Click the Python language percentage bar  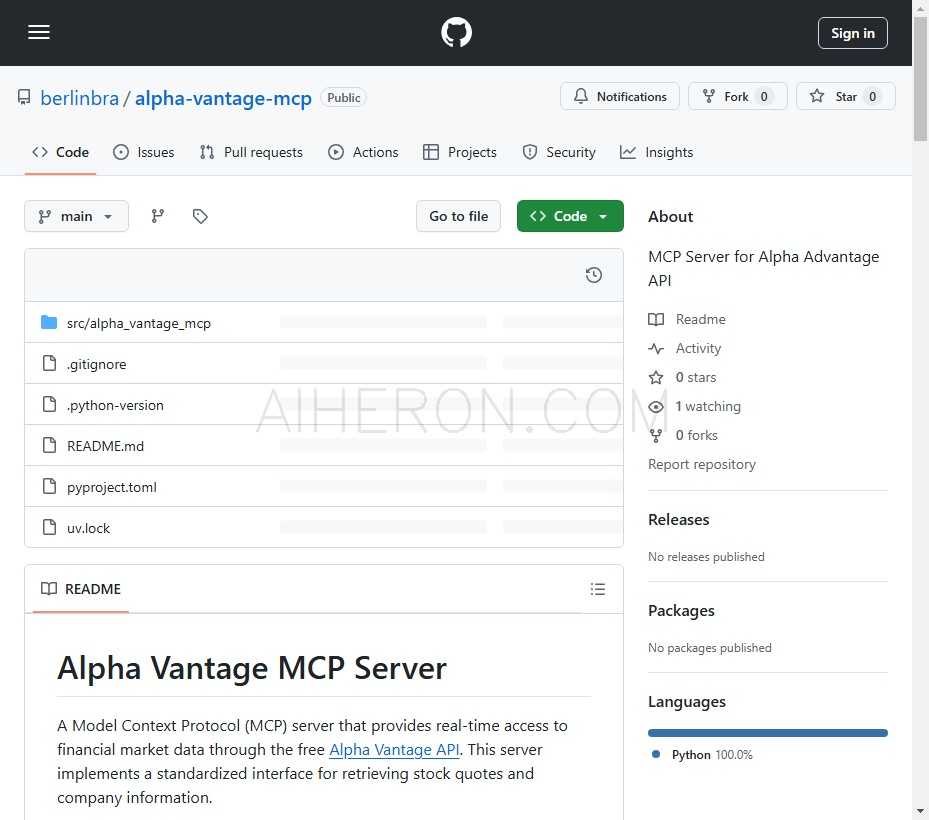(x=767, y=732)
